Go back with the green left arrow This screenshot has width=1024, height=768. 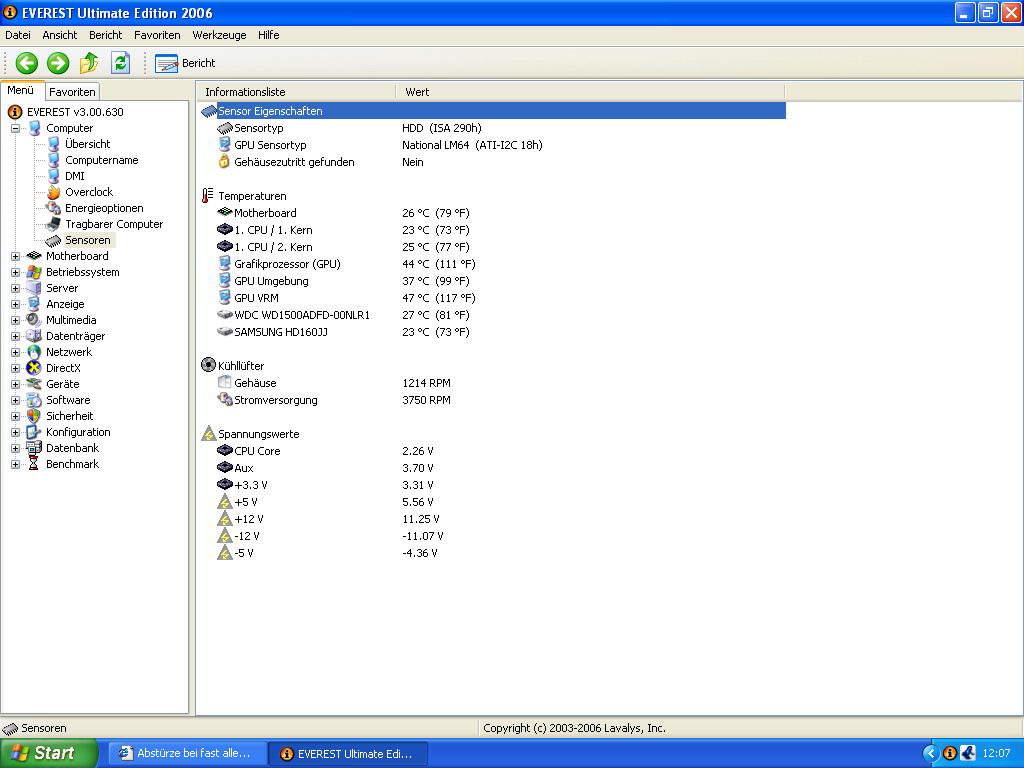coord(27,63)
